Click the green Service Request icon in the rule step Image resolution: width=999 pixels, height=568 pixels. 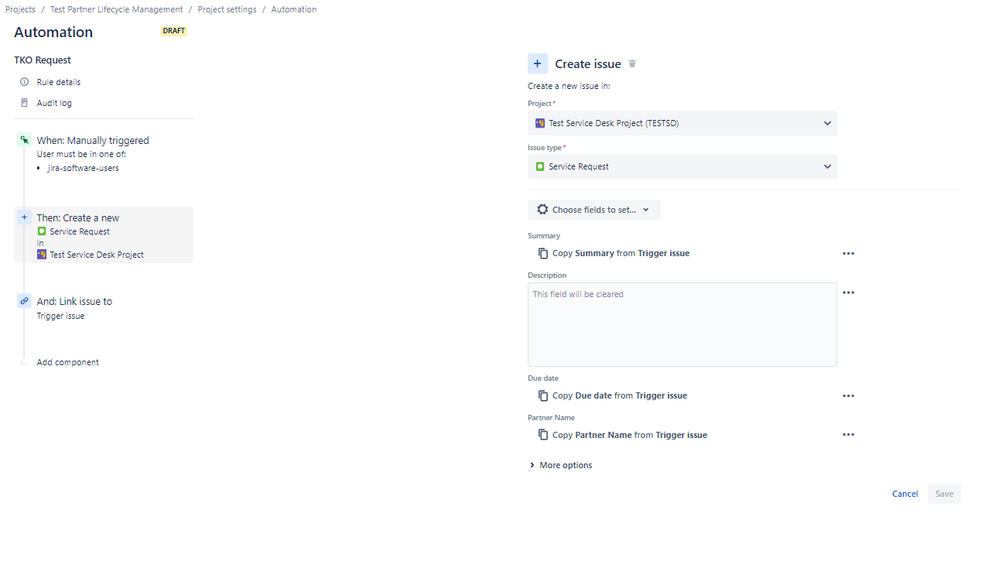(x=41, y=231)
